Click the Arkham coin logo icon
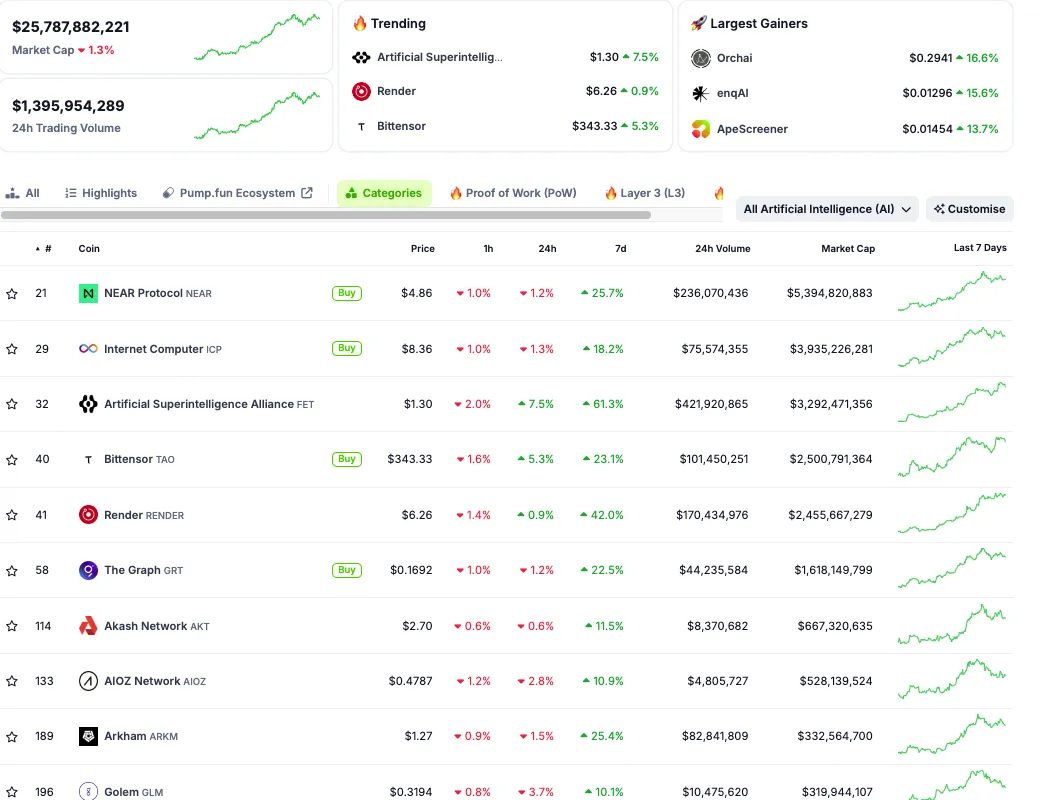Screen dimensions: 1044x800 tap(88, 737)
